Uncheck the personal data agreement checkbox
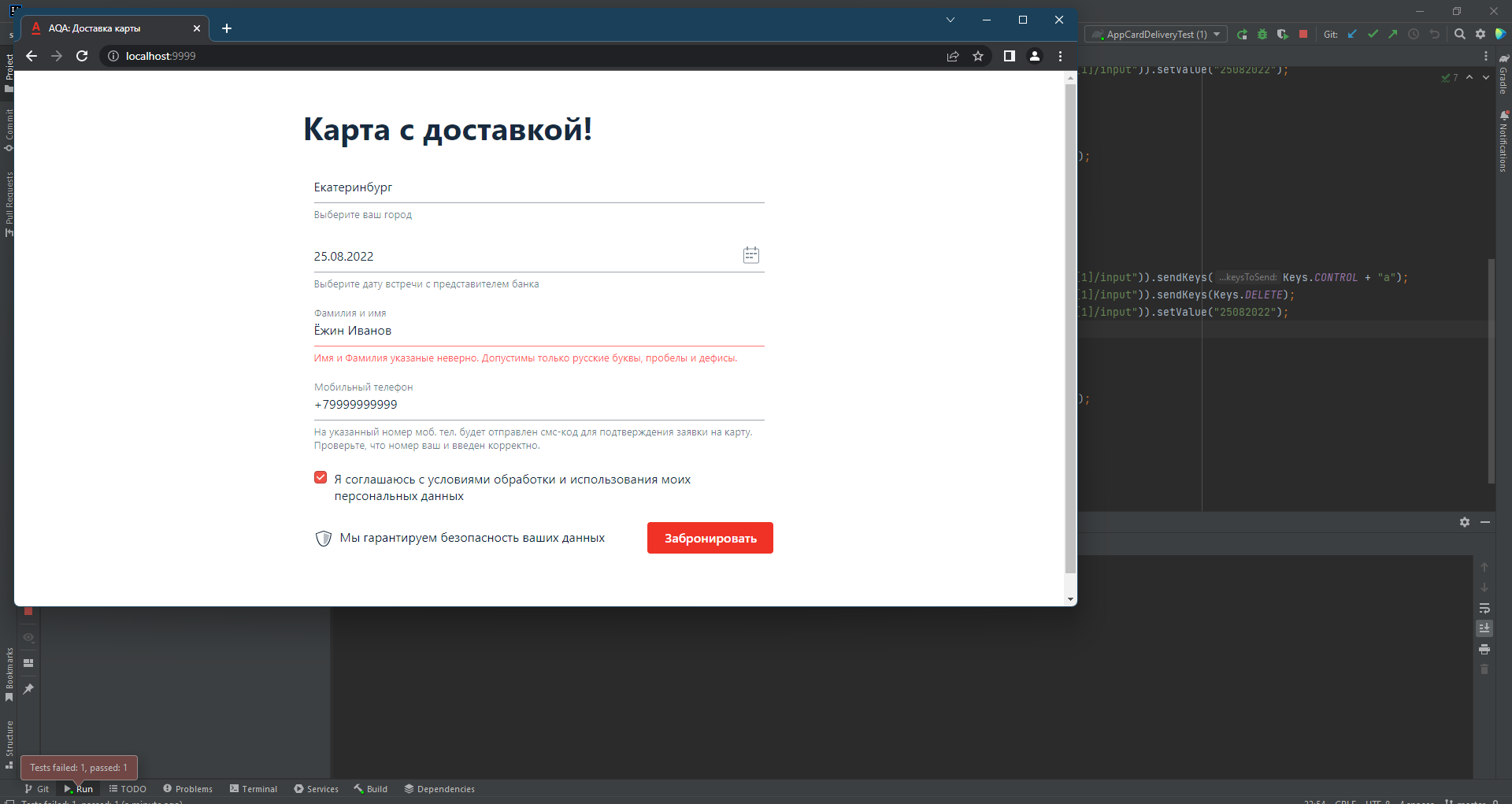The image size is (1512, 804). (320, 477)
